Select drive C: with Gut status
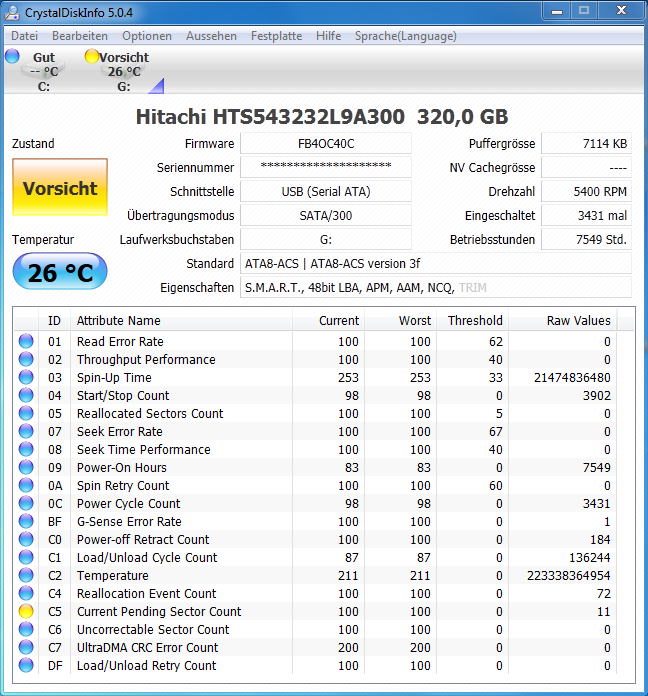 click(x=44, y=71)
